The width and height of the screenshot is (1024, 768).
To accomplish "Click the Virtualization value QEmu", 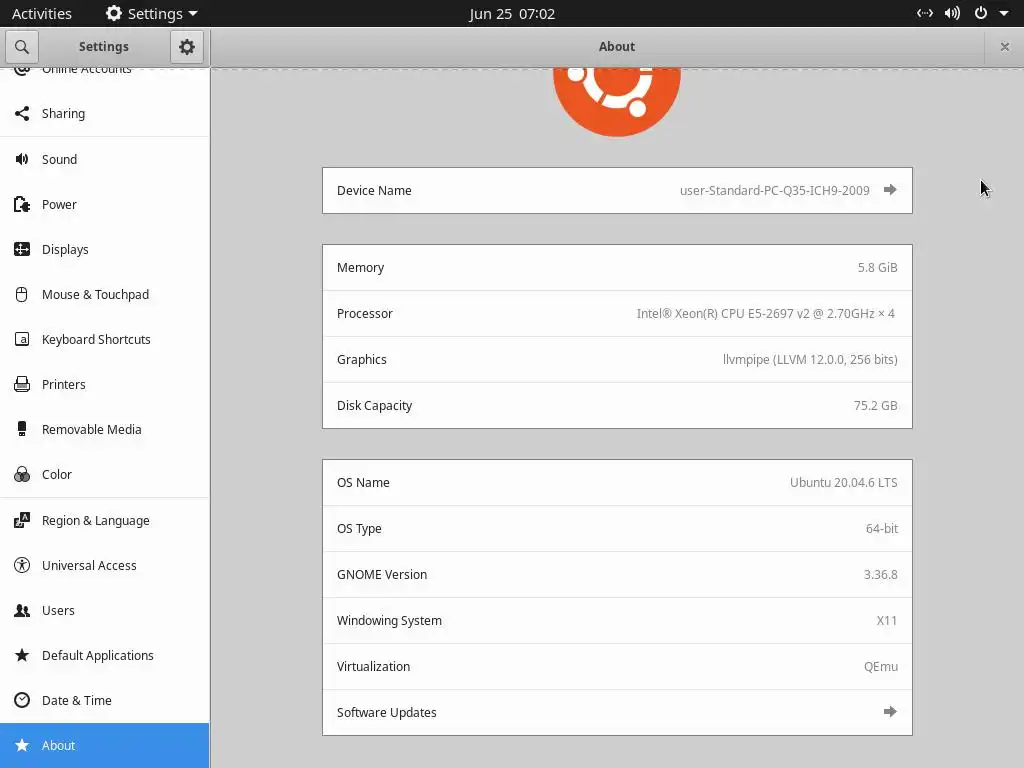I will pos(880,667).
